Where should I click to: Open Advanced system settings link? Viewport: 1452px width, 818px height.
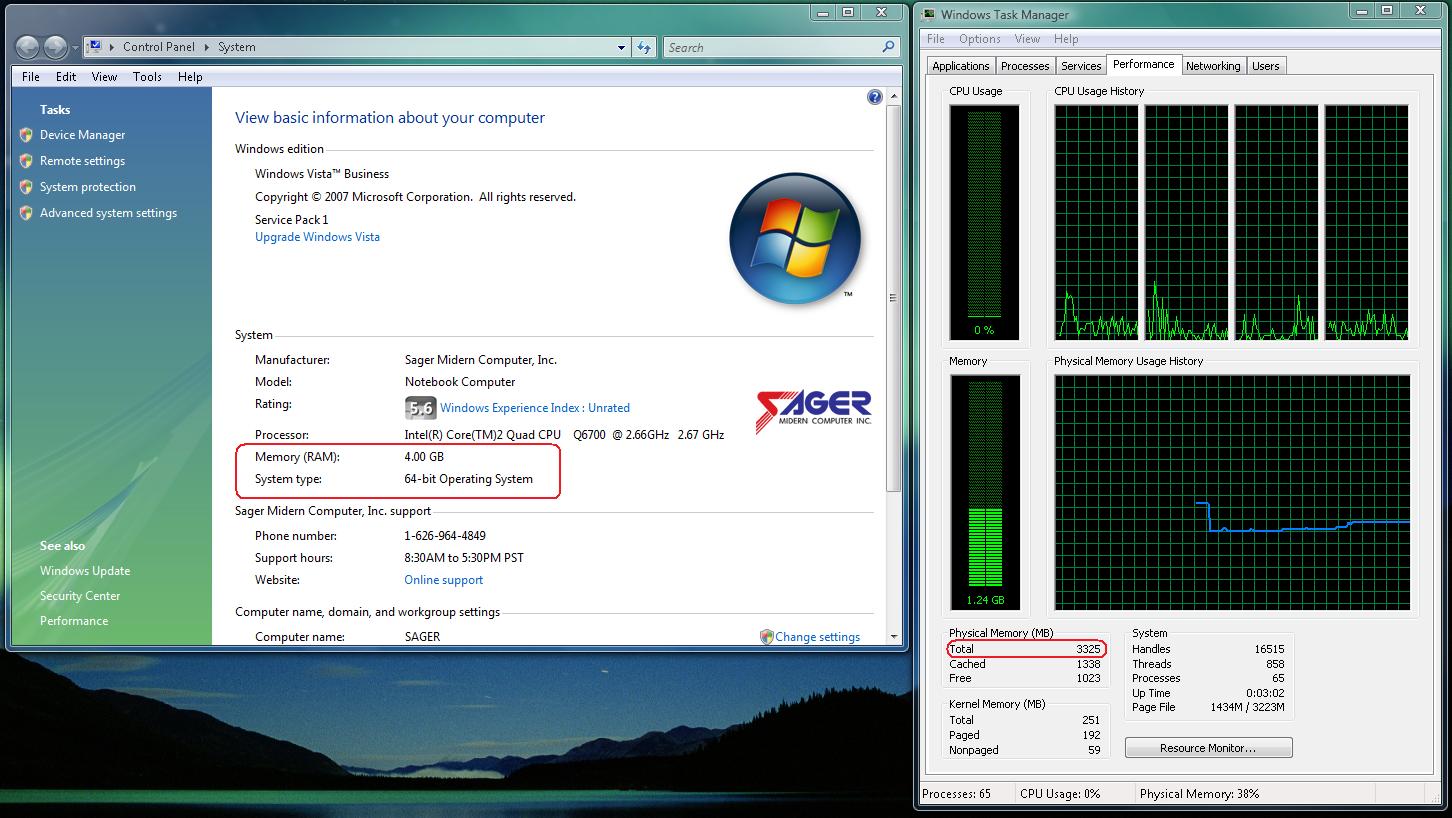pyautogui.click(x=108, y=213)
